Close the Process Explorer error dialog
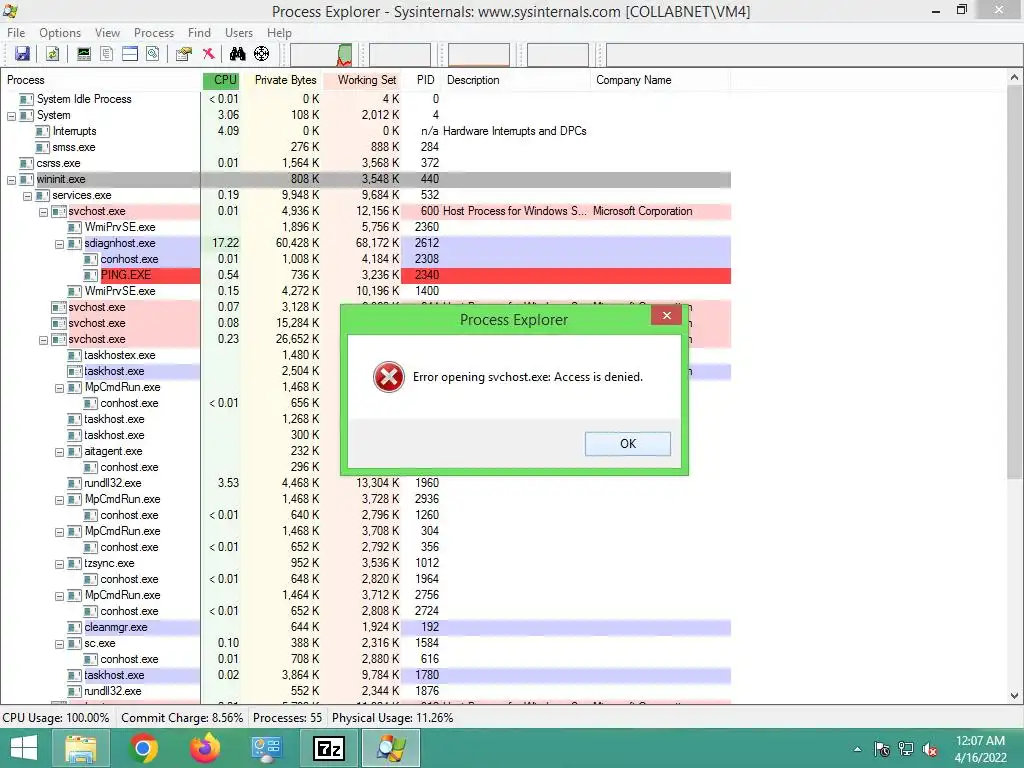The image size is (1024, 768). tap(666, 315)
